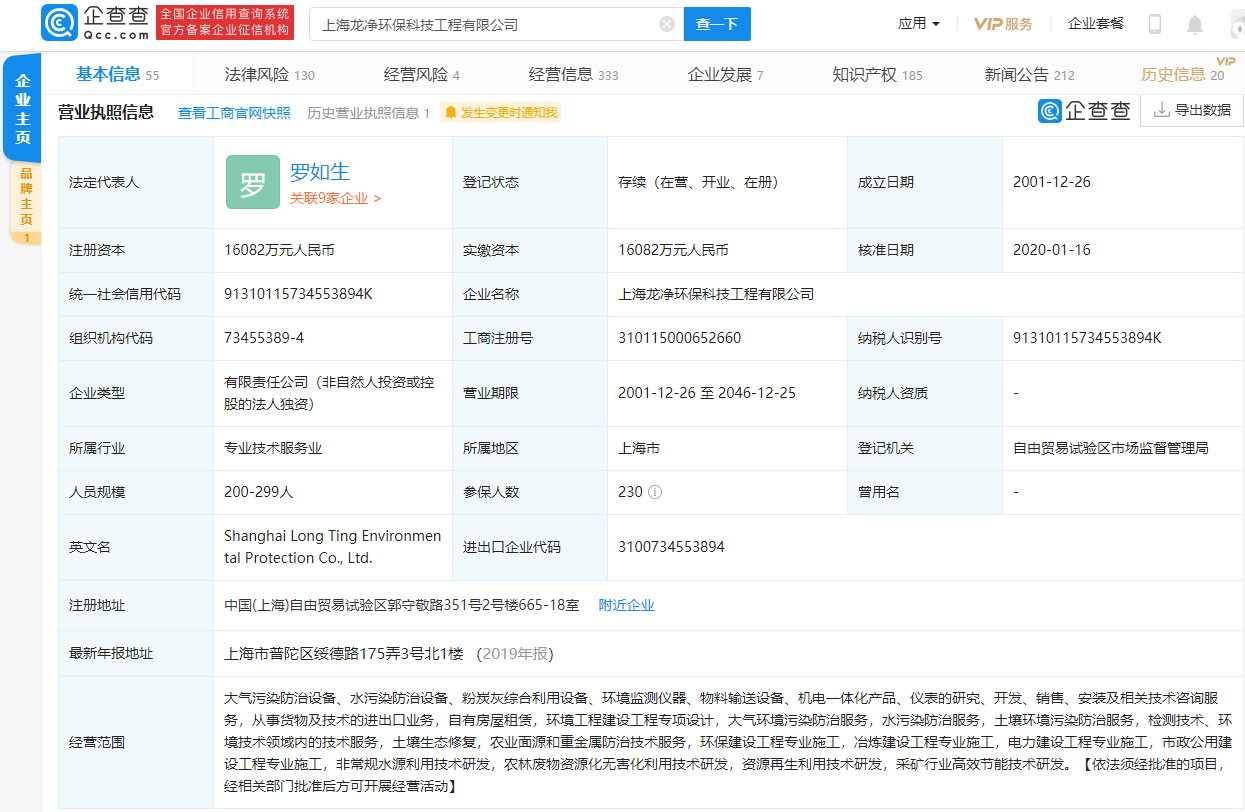Select the 经营范围 business scope paragraph

728,742
